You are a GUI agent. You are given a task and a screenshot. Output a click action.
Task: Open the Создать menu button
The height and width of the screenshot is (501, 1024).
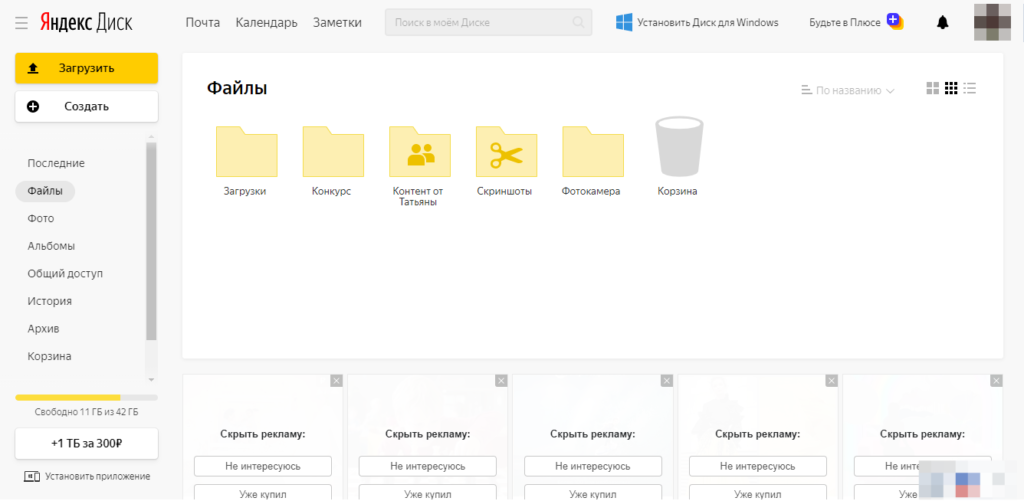pos(86,107)
